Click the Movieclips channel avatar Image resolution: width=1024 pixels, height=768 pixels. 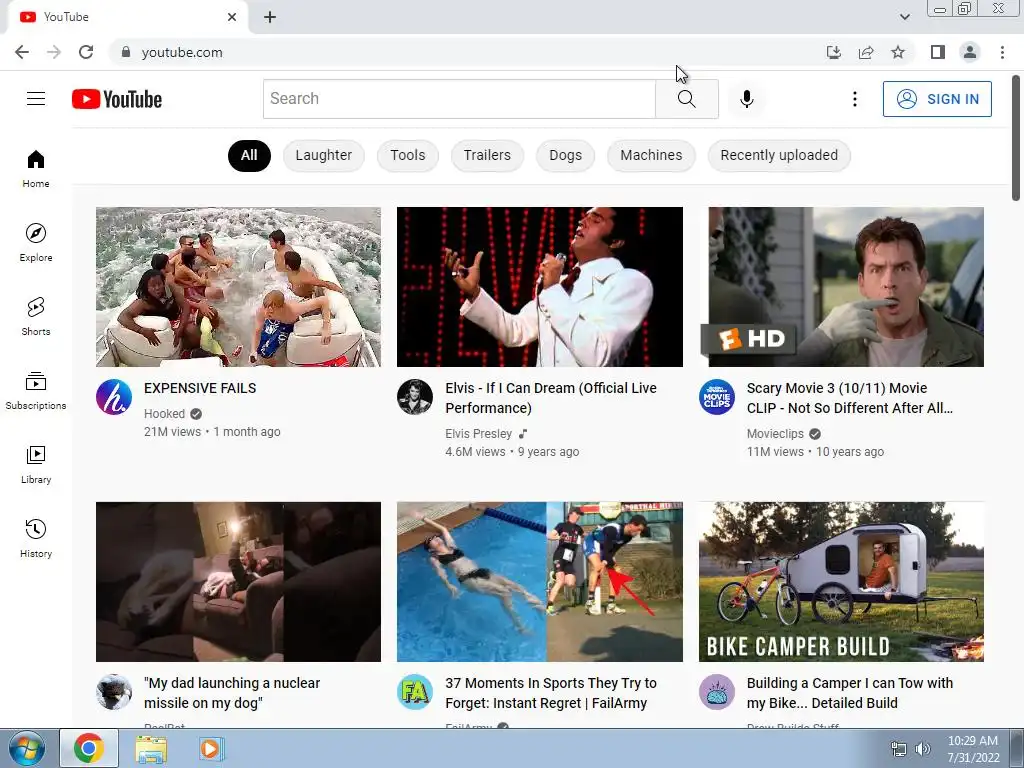716,397
